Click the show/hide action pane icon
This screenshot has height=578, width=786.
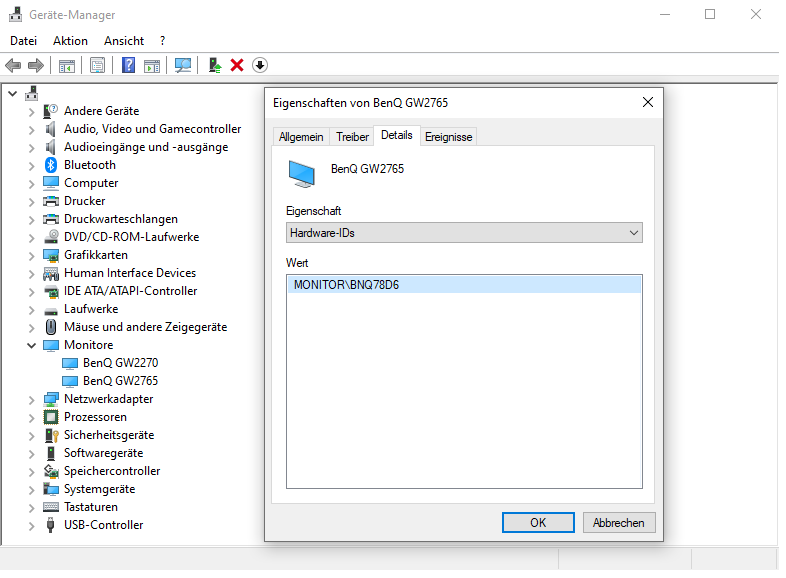[x=152, y=65]
